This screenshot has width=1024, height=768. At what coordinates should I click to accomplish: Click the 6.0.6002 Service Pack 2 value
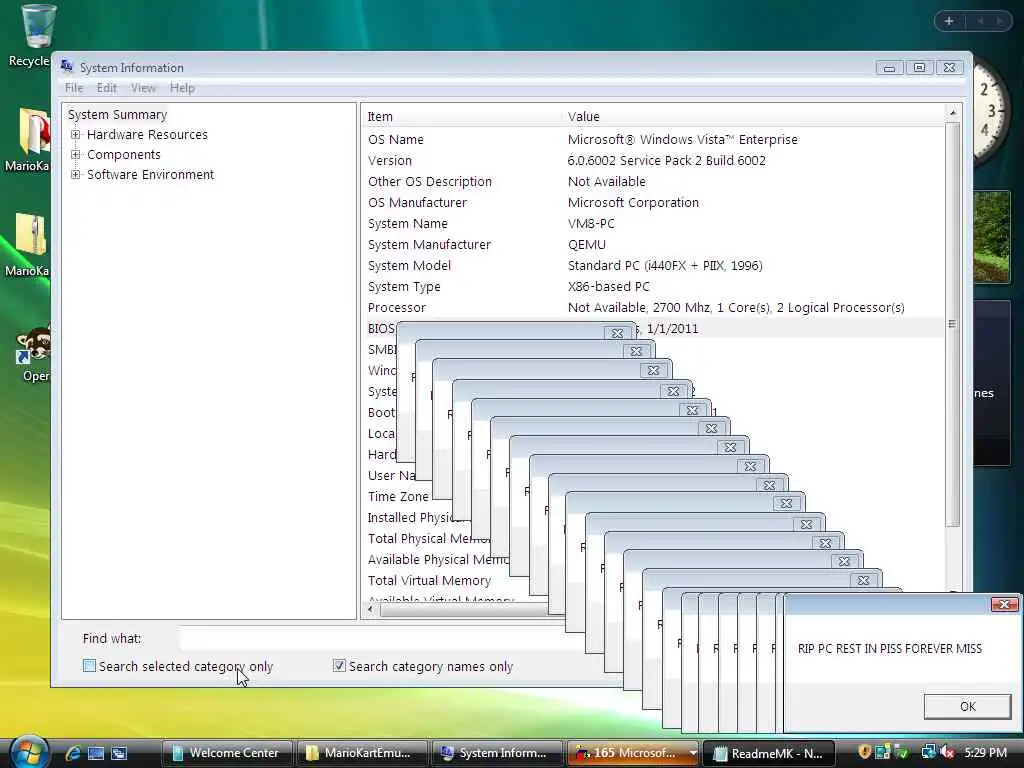[x=666, y=160]
